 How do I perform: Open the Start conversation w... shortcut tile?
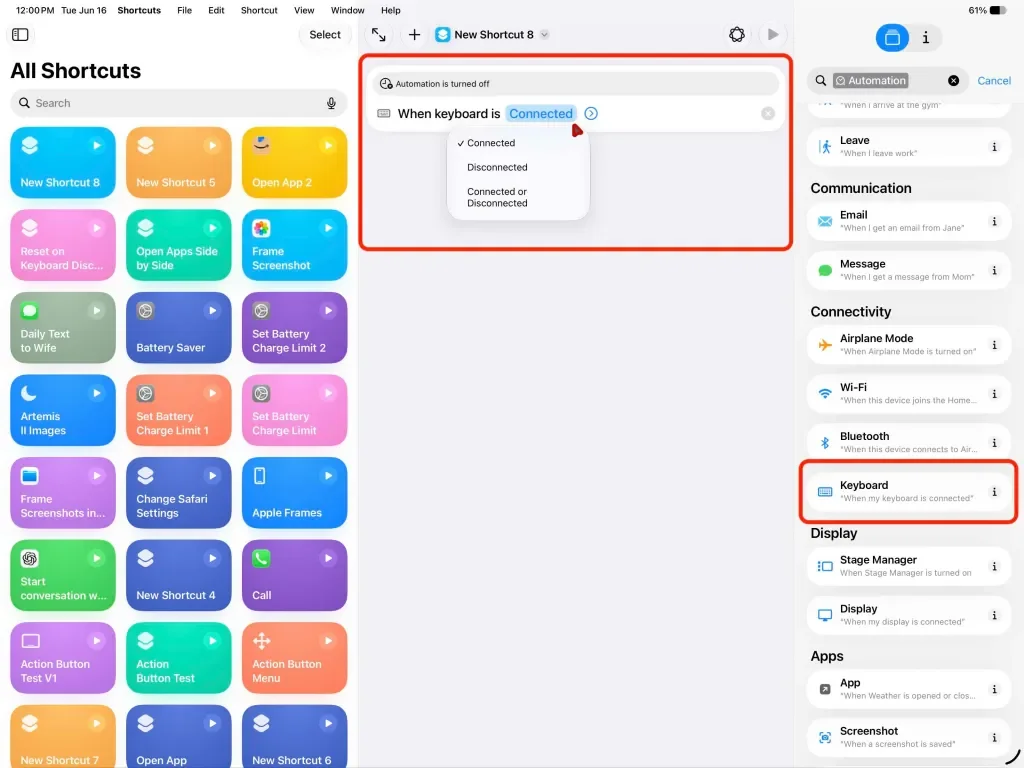point(63,575)
